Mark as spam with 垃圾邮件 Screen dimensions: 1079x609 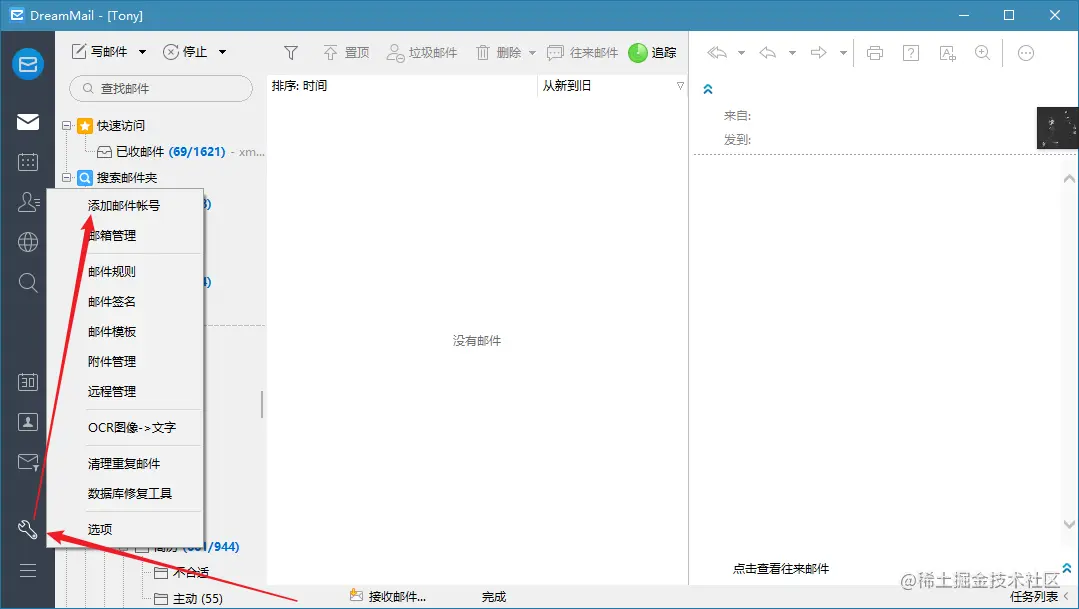pos(422,52)
